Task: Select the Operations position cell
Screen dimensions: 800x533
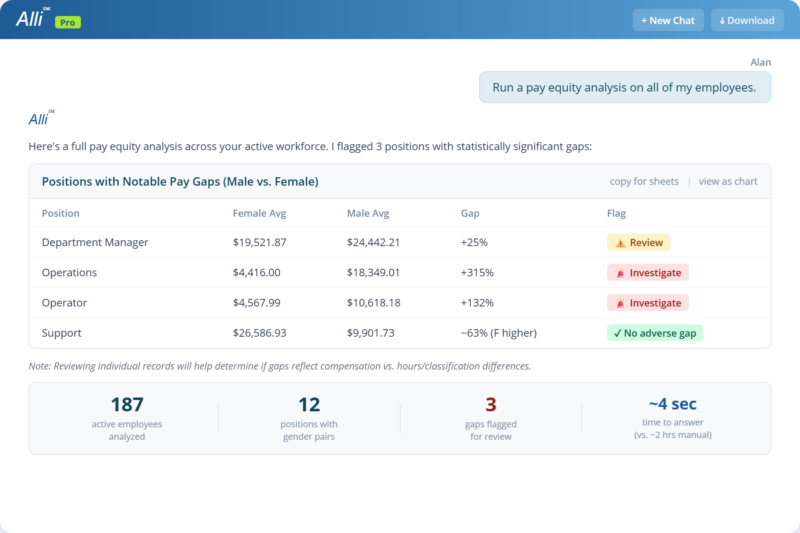Action: click(69, 272)
